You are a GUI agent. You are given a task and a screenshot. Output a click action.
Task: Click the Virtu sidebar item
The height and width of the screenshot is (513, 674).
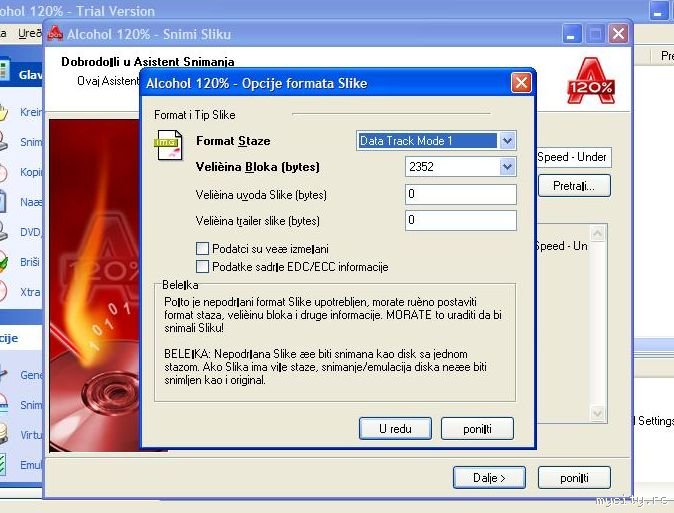point(31,435)
